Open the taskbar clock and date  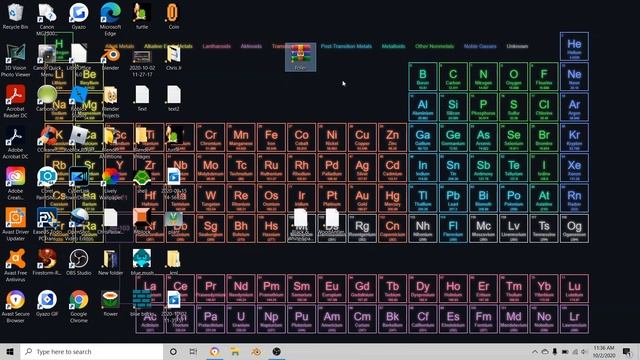604,351
